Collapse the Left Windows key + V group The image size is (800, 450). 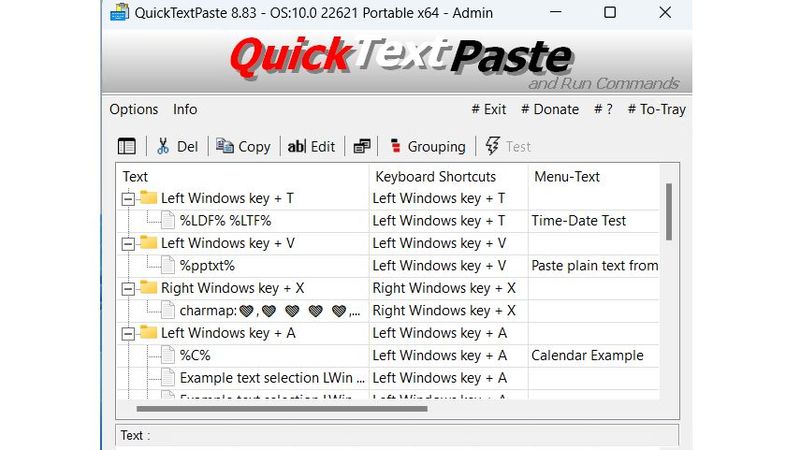128,243
